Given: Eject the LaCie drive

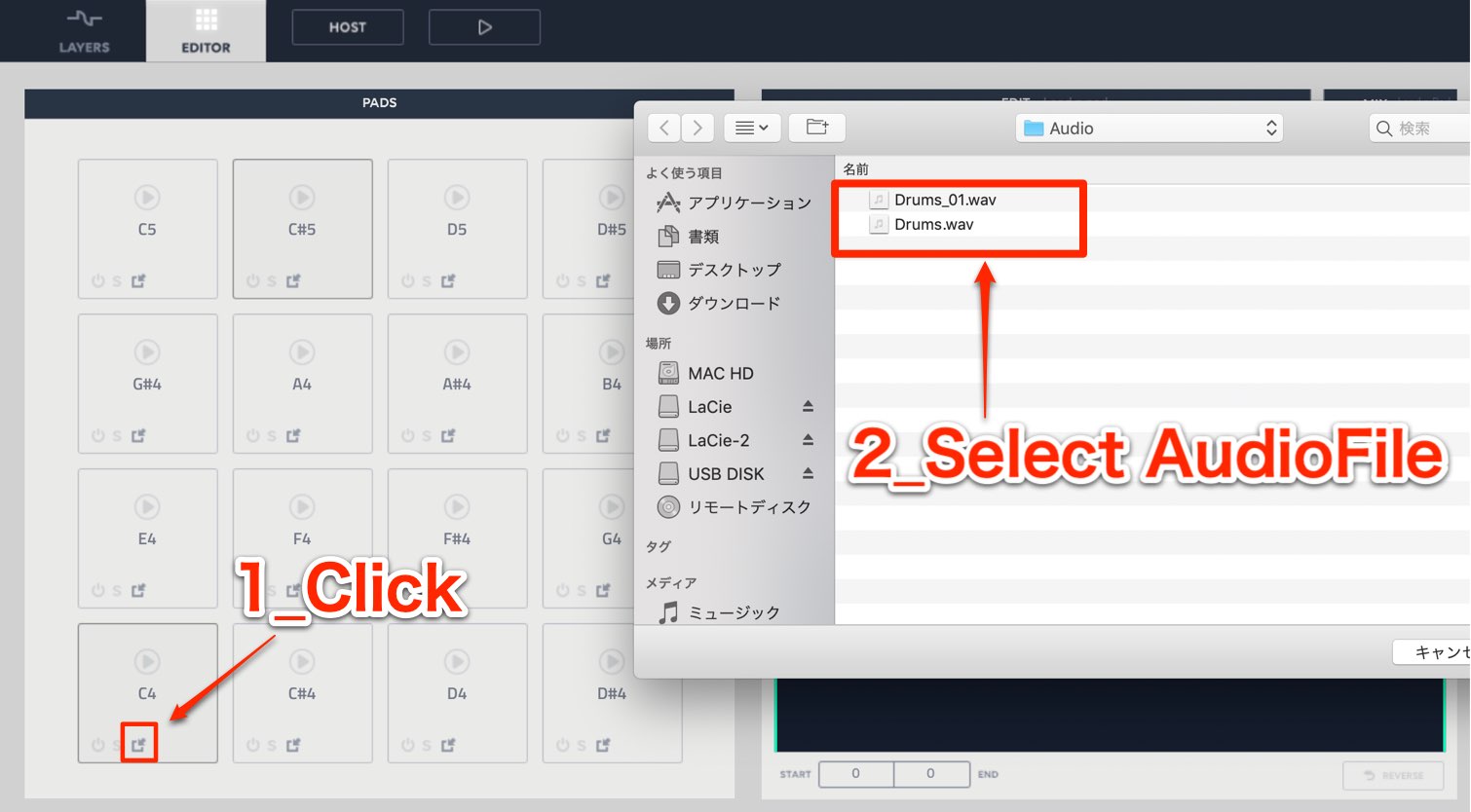Looking at the screenshot, I should point(808,406).
